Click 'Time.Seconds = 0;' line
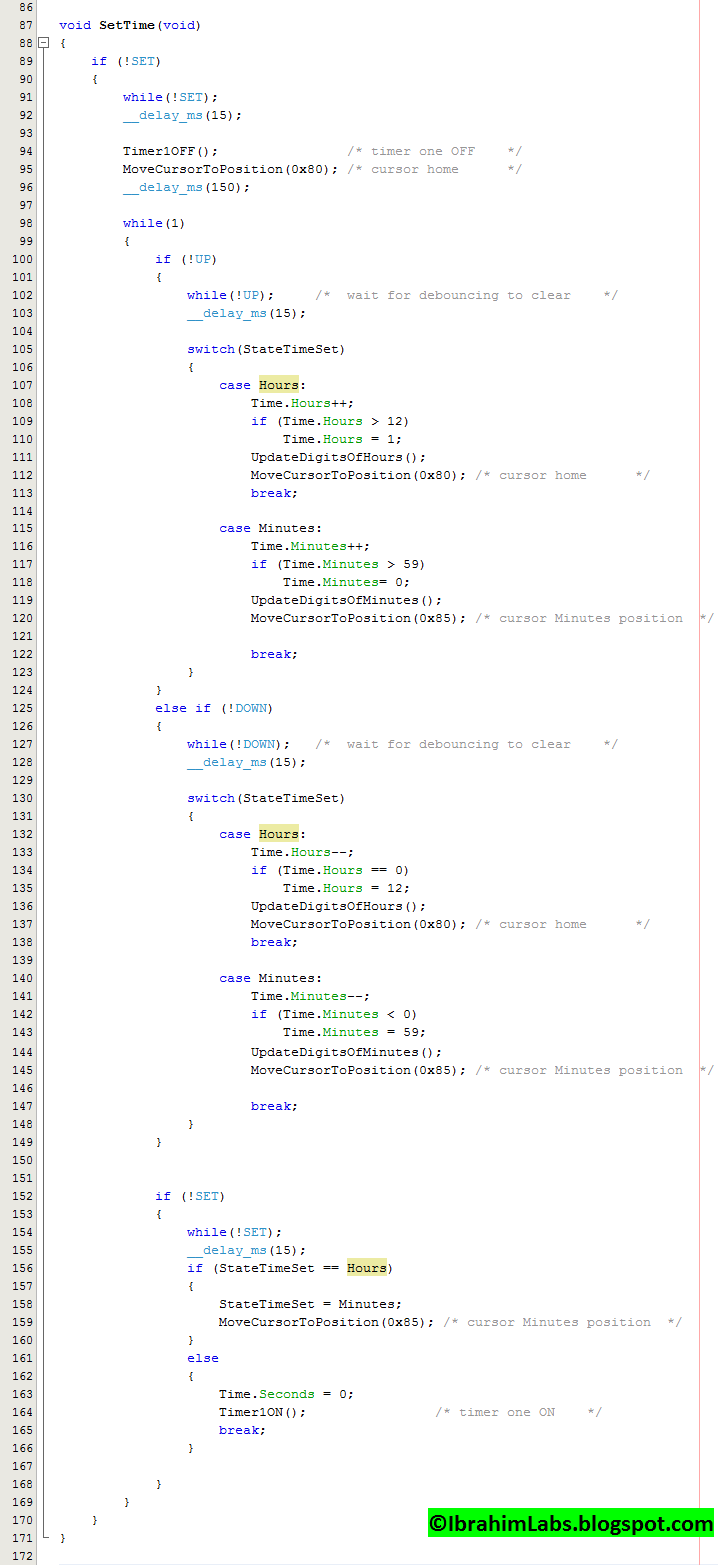This screenshot has height=1565, width=720. [x=286, y=1394]
